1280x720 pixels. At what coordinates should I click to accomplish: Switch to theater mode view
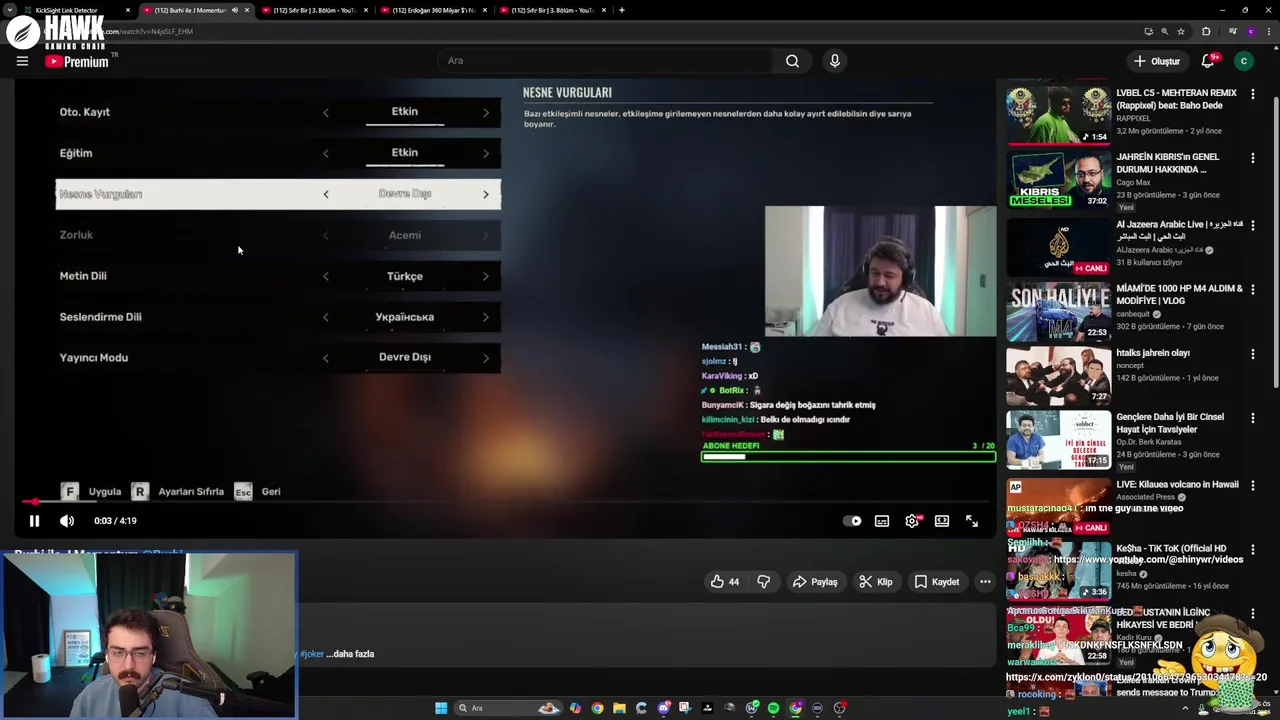(x=942, y=521)
